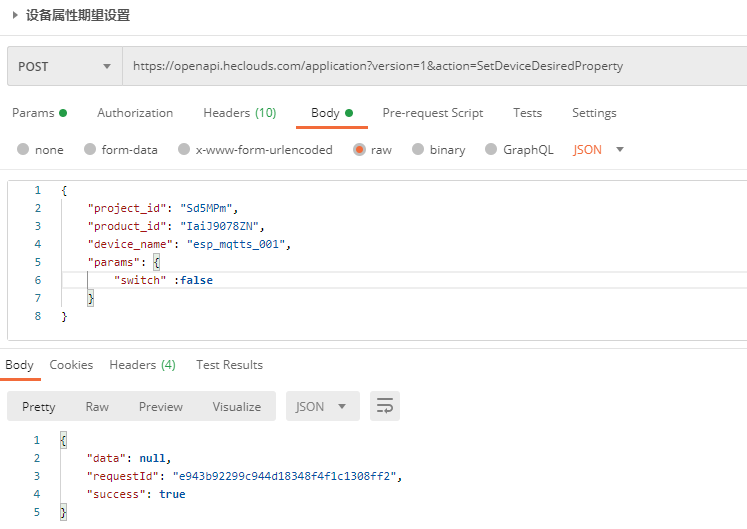This screenshot has width=747, height=529.
Task: Choose the x-www-form-urlencoded radio option
Action: click(184, 150)
